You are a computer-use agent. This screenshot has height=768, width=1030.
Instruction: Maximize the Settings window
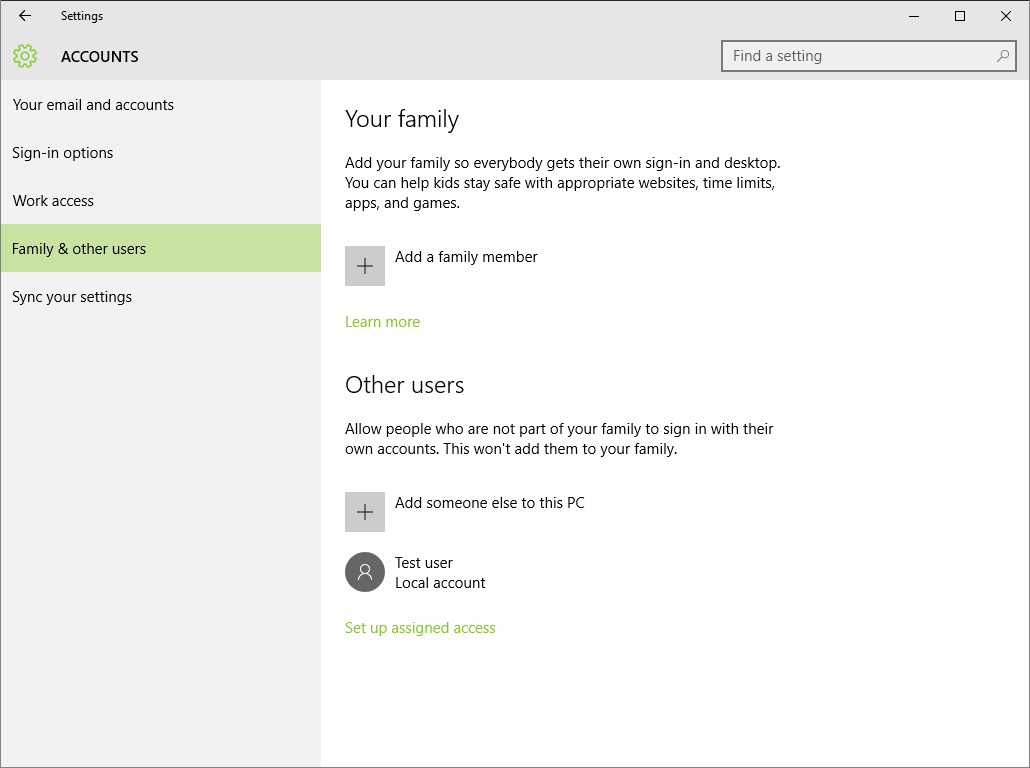tap(960, 16)
